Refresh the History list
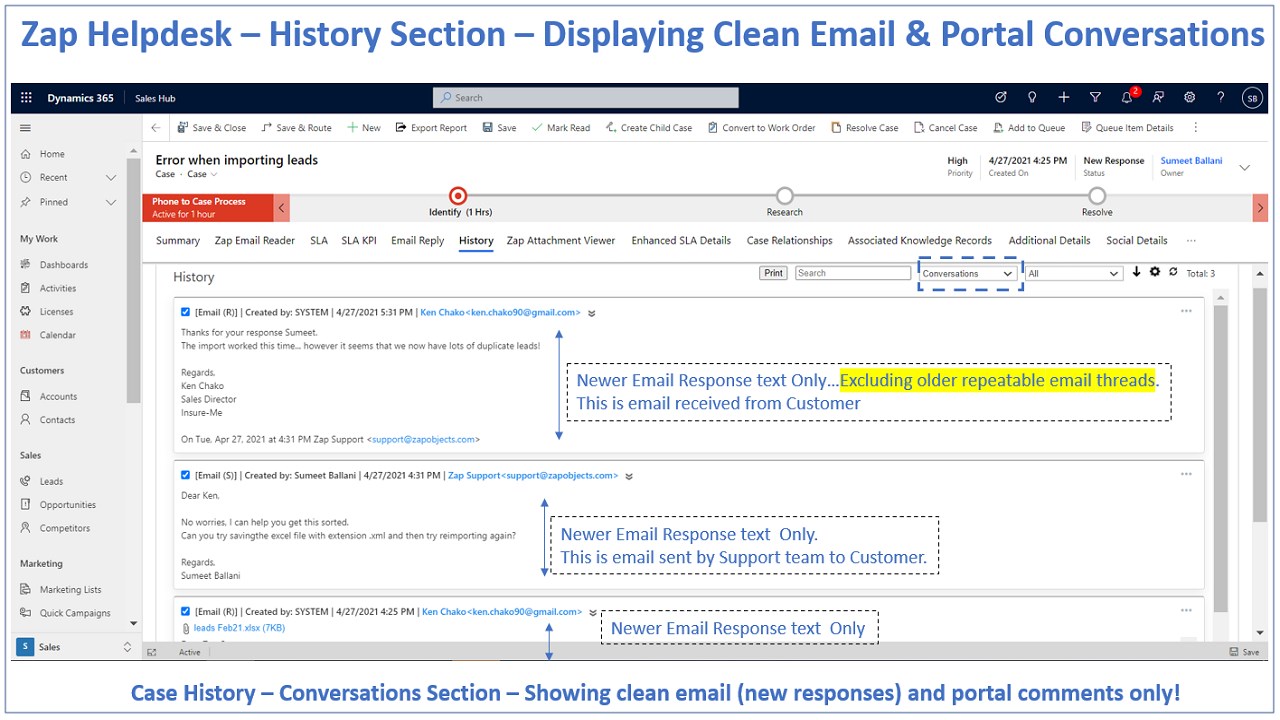The width and height of the screenshot is (1280, 720). [1173, 272]
